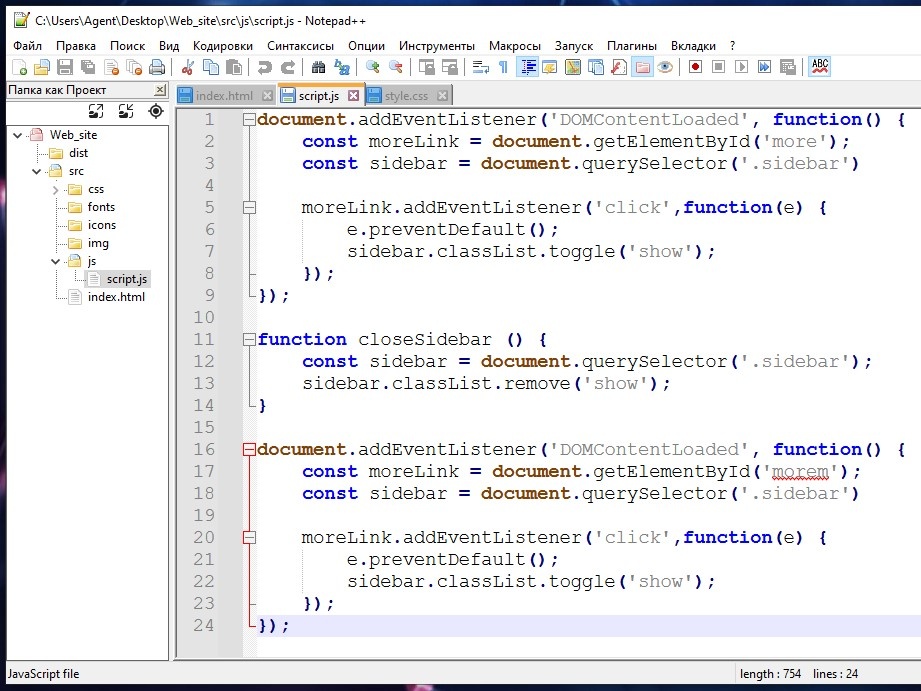This screenshot has width=921, height=691.
Task: Click the Zoom in magnifier icon
Action: (x=372, y=67)
